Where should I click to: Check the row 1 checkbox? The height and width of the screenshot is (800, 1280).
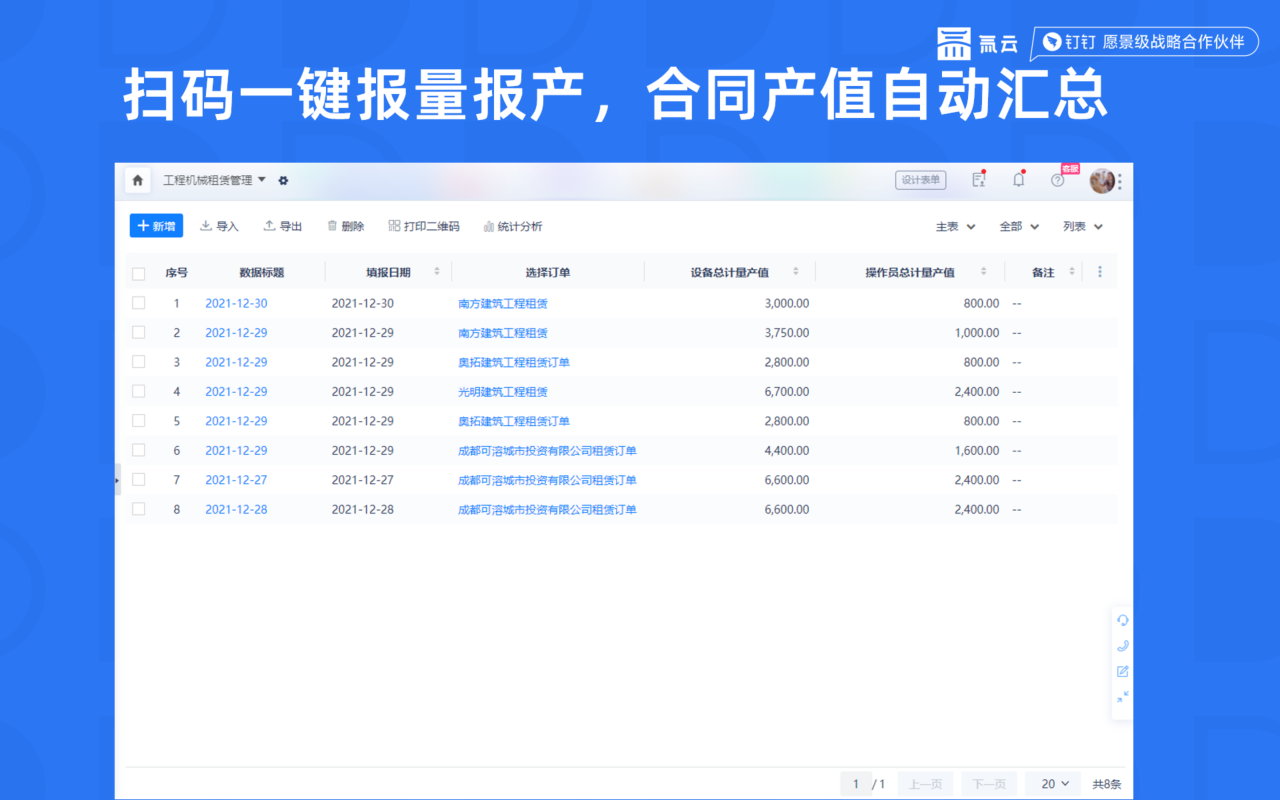coord(139,303)
